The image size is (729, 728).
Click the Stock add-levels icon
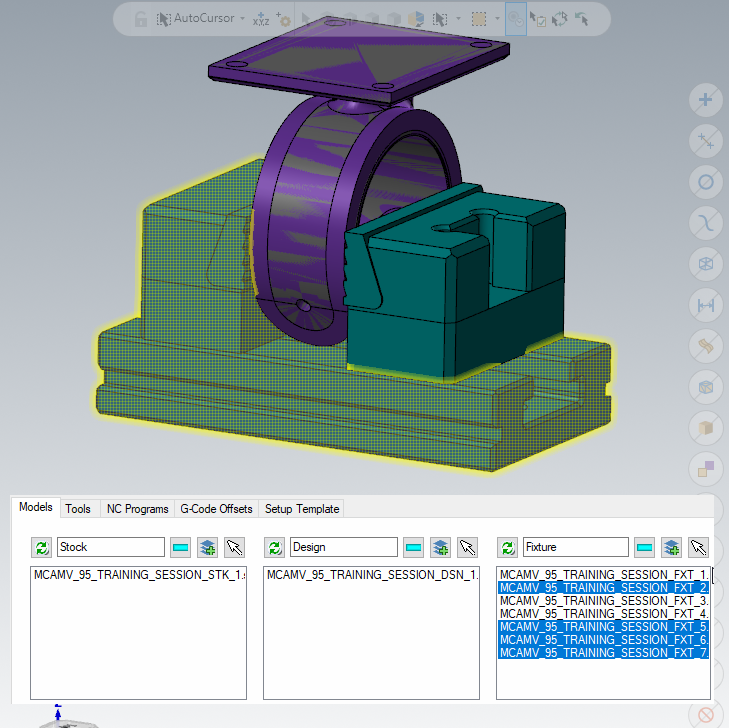tap(207, 547)
